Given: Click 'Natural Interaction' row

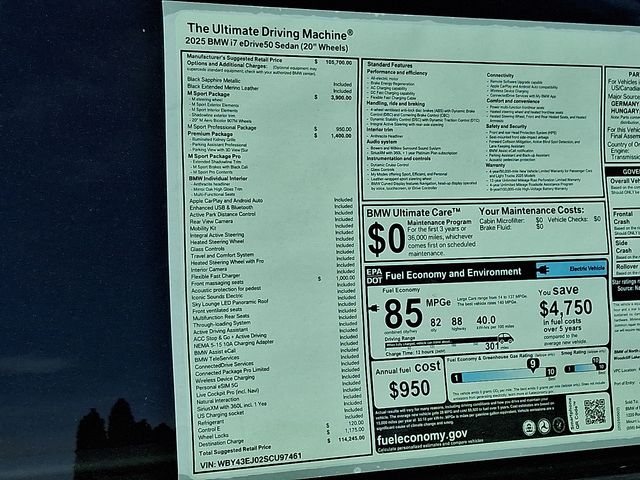Looking at the screenshot, I should pos(218,401).
